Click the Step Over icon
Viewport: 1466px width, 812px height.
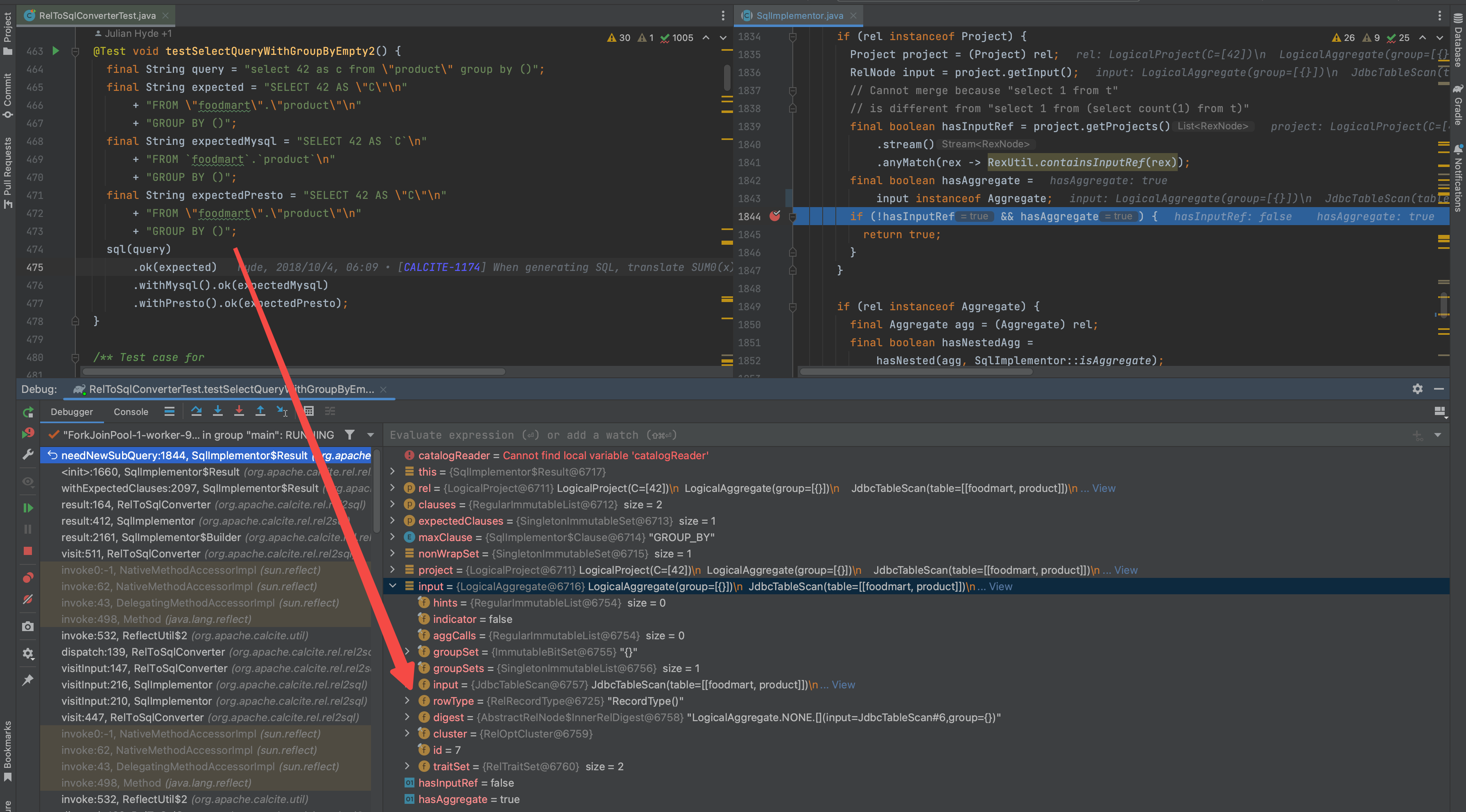pos(196,411)
